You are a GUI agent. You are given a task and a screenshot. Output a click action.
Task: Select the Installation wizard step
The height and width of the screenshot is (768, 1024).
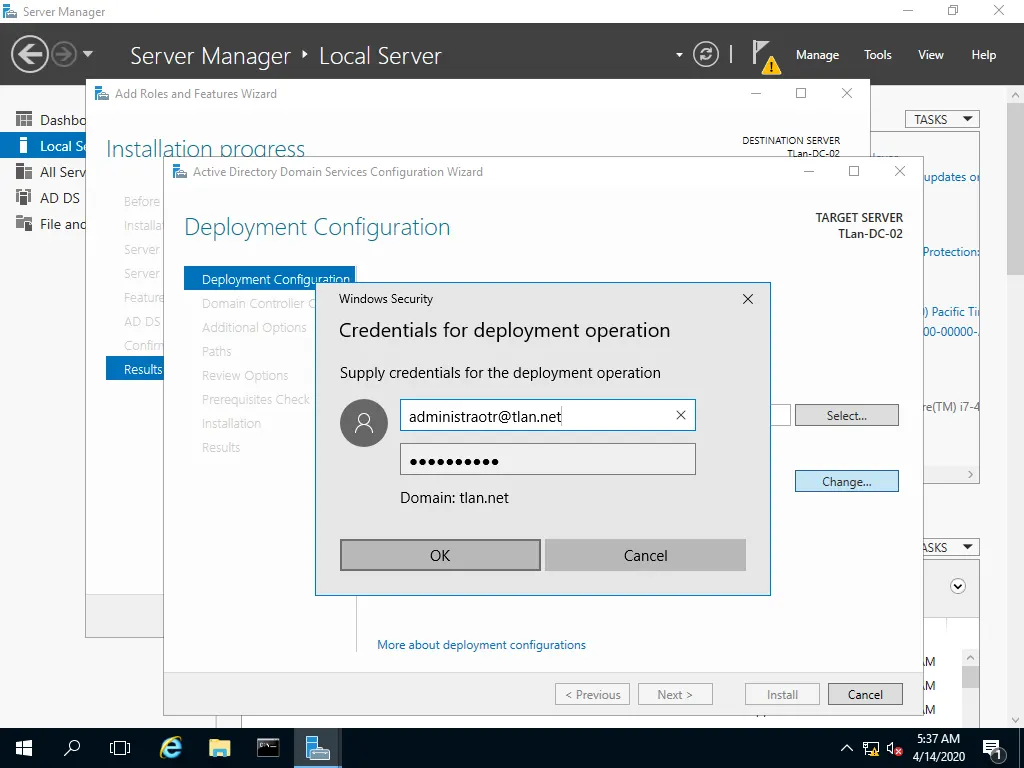pyautogui.click(x=231, y=423)
